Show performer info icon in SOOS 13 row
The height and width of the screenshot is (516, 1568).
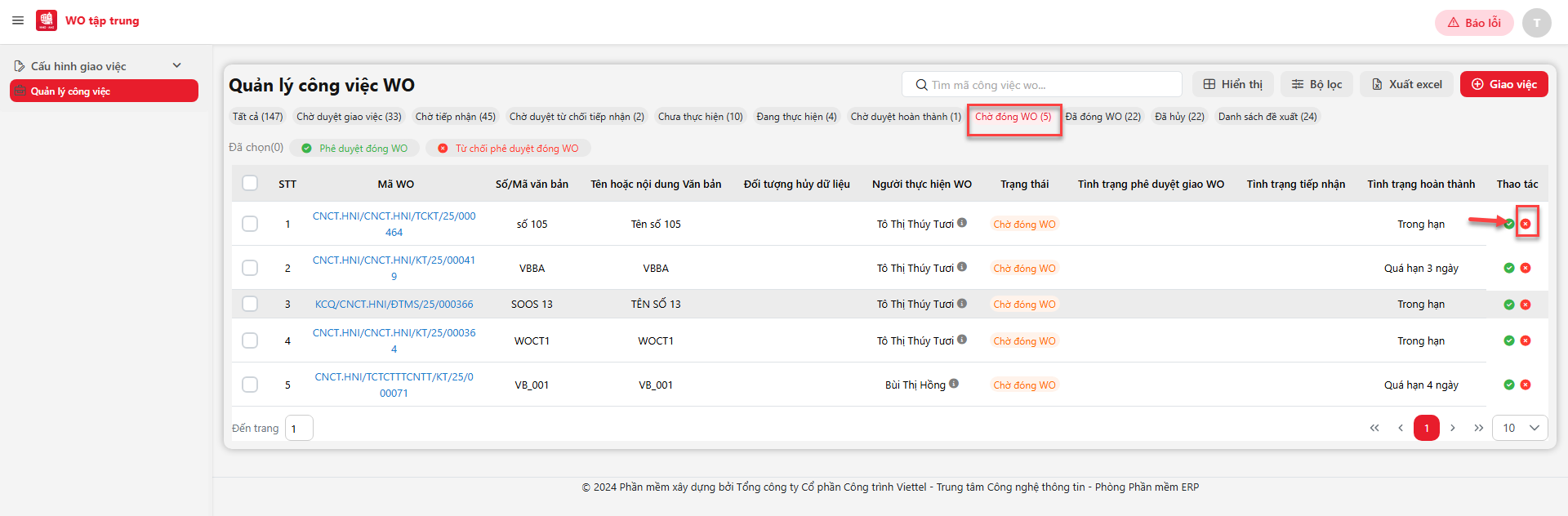[x=962, y=304]
